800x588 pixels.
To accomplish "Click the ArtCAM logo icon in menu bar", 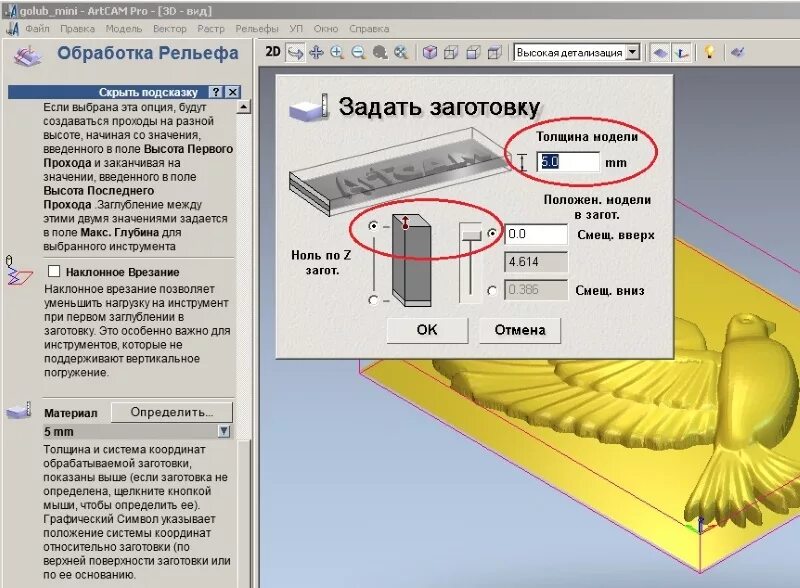I will (x=13, y=29).
